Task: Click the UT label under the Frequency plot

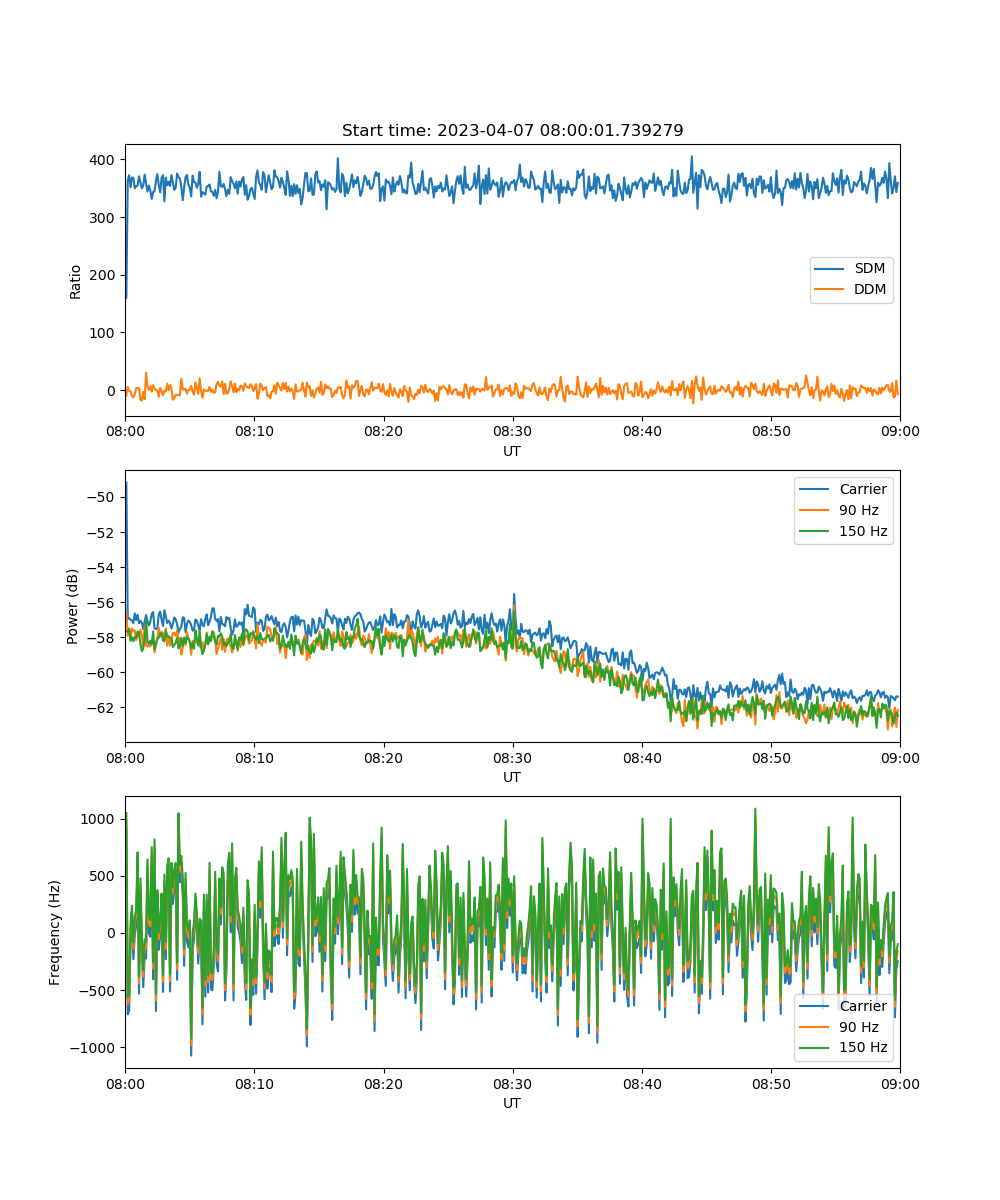Action: (512, 1103)
